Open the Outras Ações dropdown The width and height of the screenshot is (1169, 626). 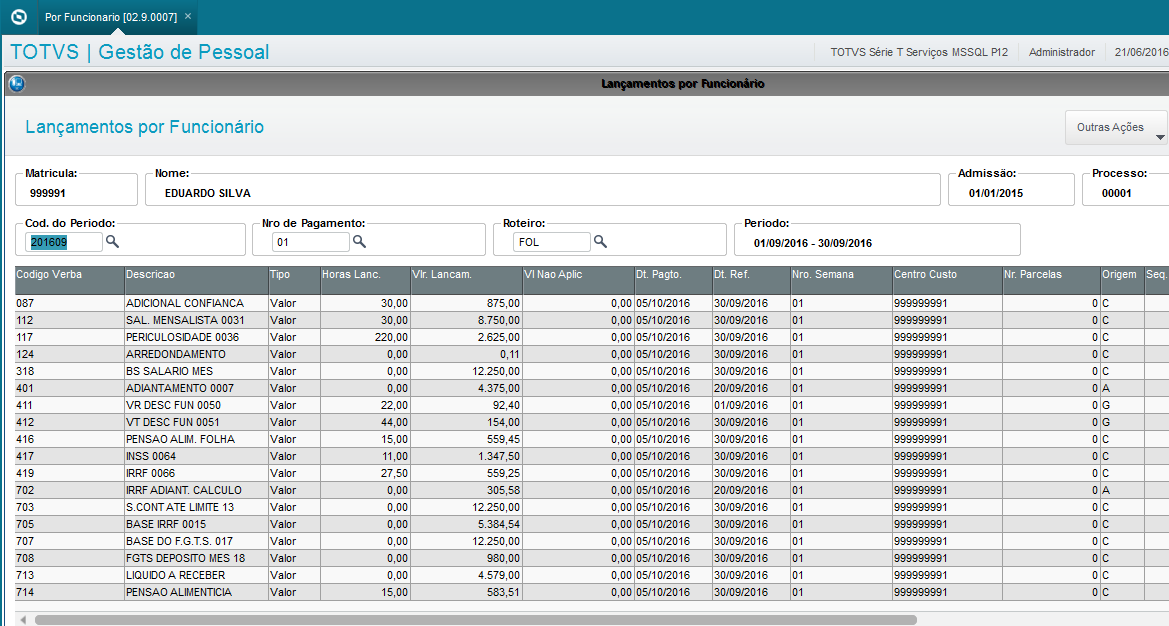1115,127
